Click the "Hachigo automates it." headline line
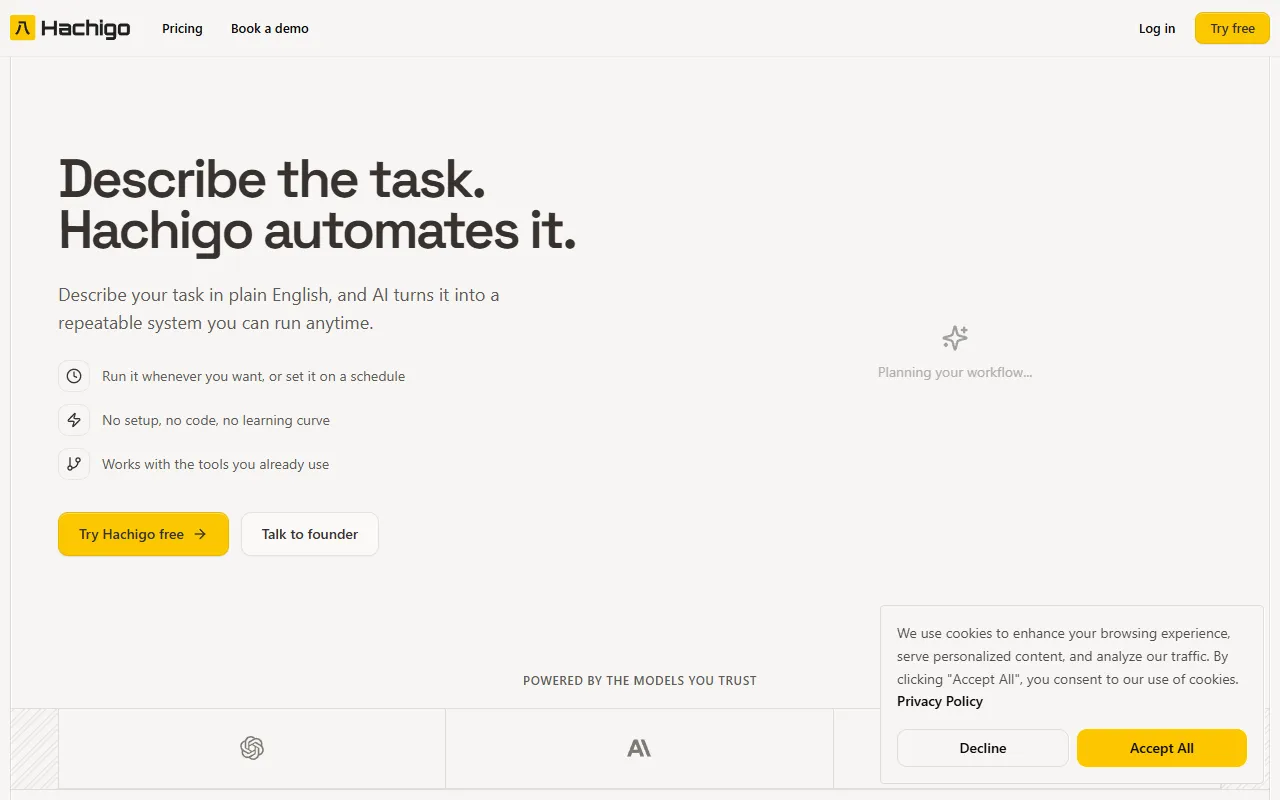Screen dimensions: 1280x800 click(318, 231)
